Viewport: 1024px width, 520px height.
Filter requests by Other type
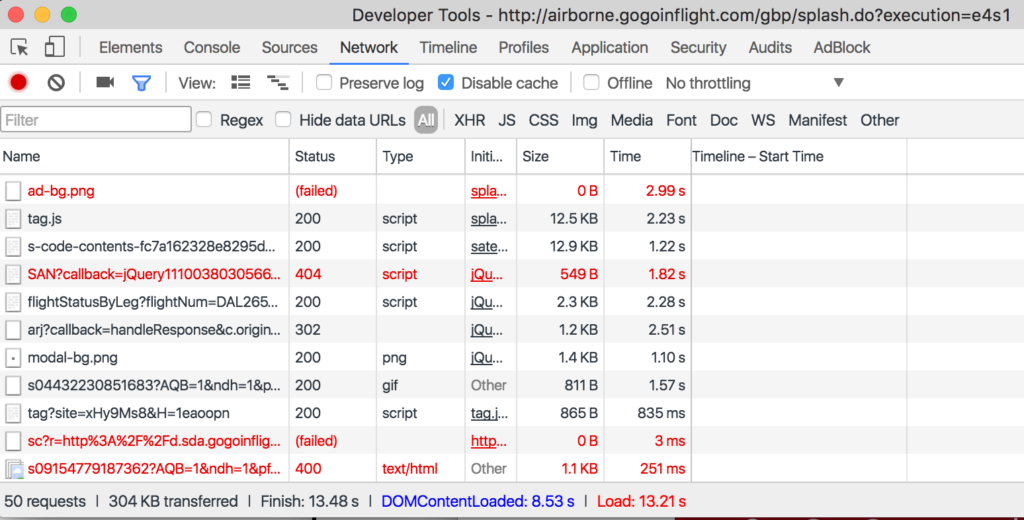pos(880,120)
